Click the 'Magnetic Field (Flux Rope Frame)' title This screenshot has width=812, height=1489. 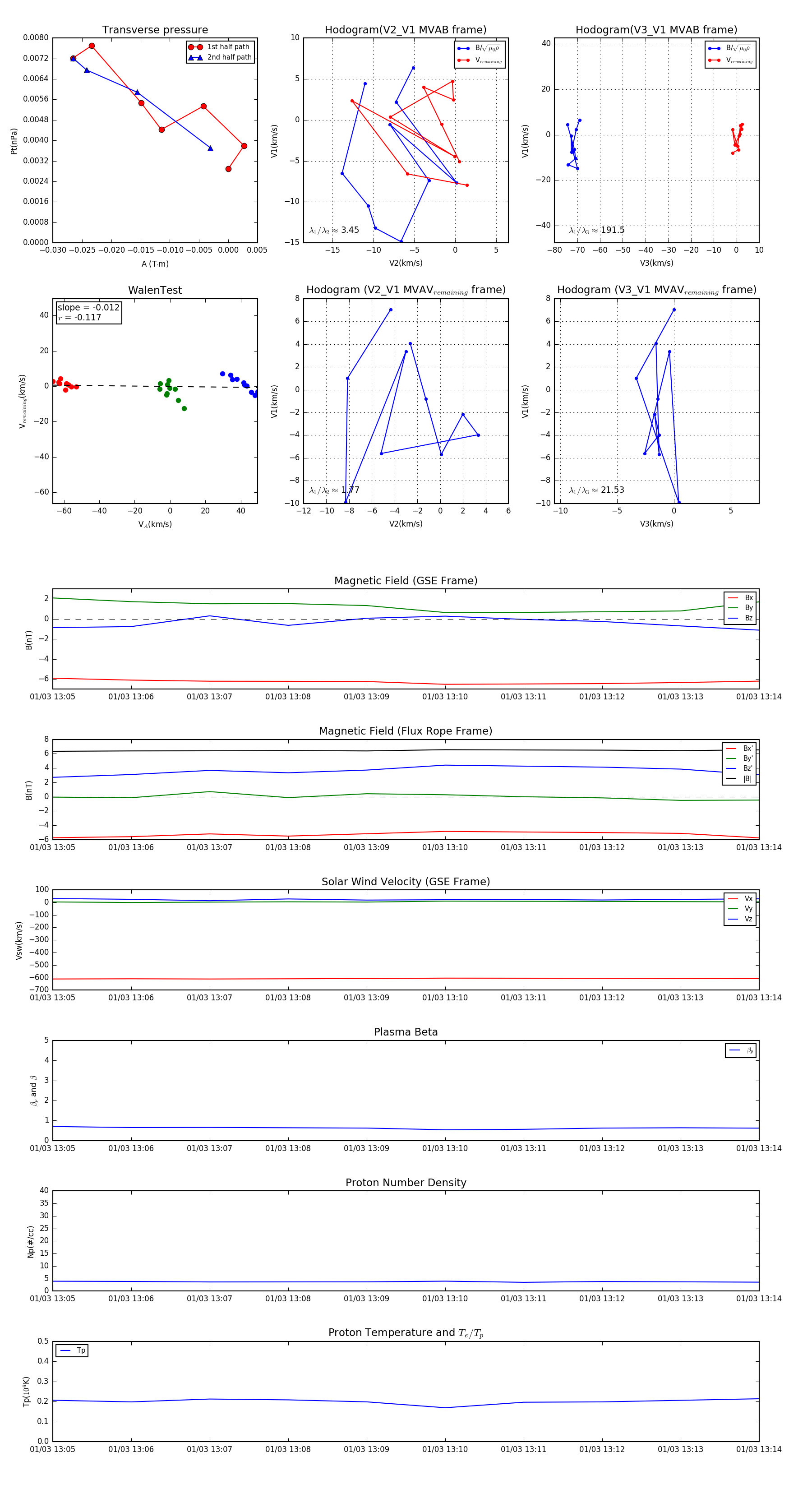tap(406, 731)
